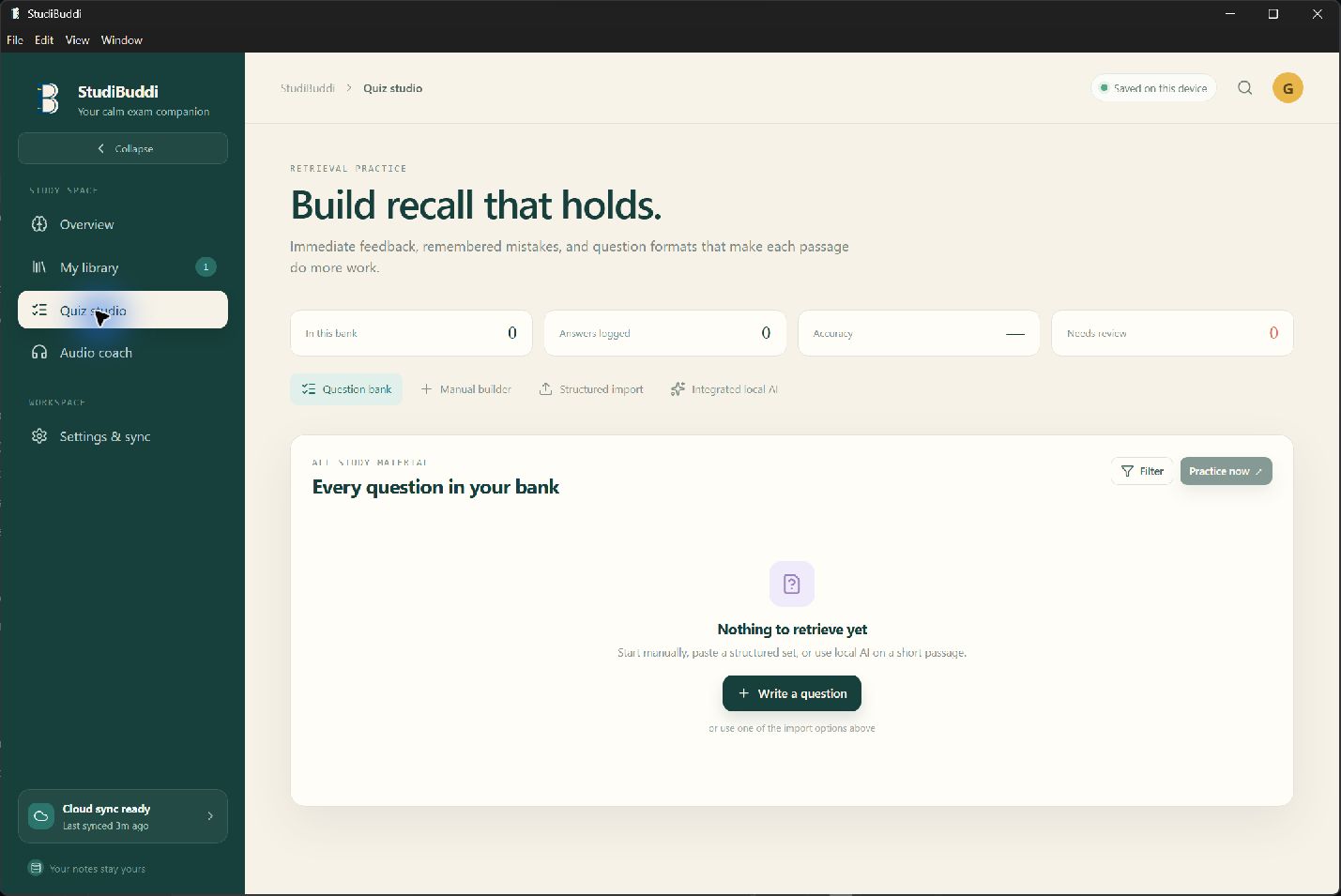
Task: Click the 'Answers logged' stat card
Action: pos(665,333)
